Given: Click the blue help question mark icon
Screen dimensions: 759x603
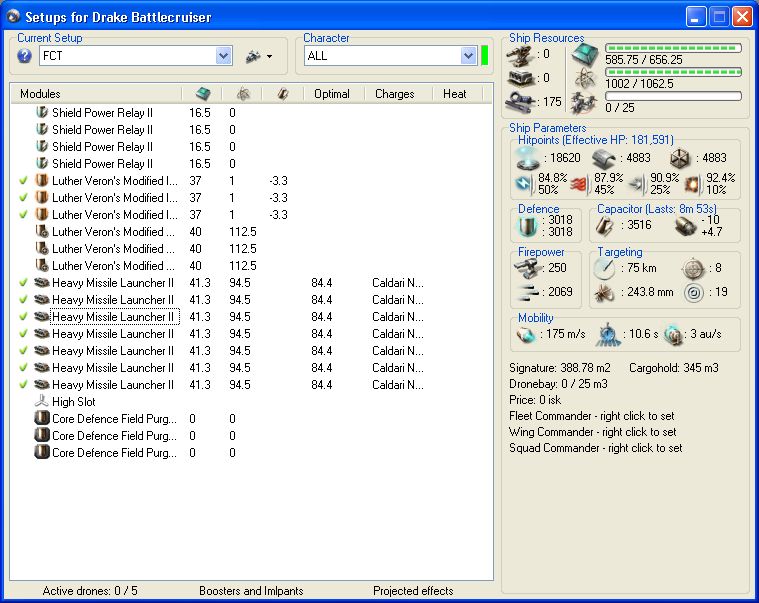Looking at the screenshot, I should 24,56.
